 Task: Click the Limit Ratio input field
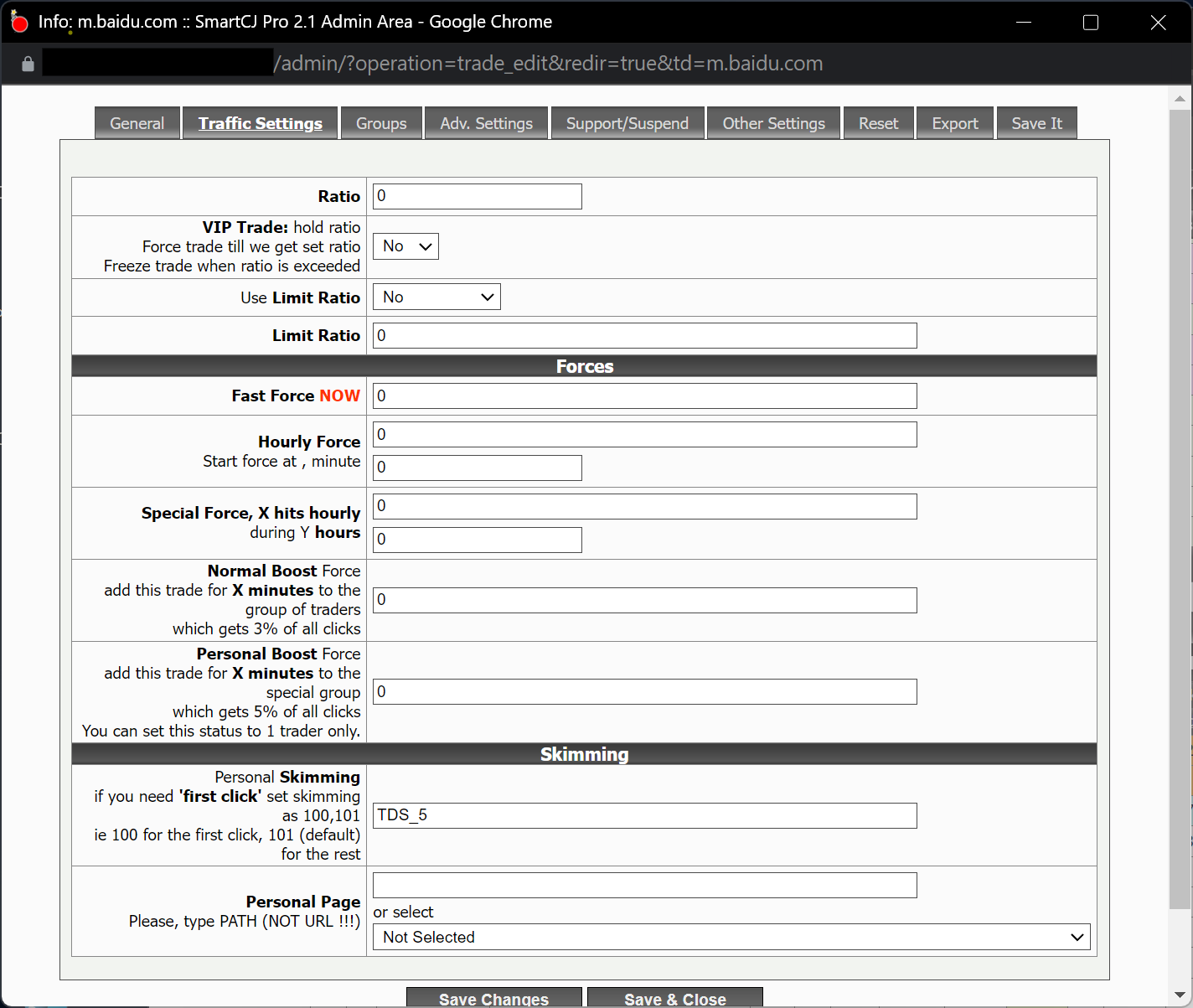[x=645, y=335]
